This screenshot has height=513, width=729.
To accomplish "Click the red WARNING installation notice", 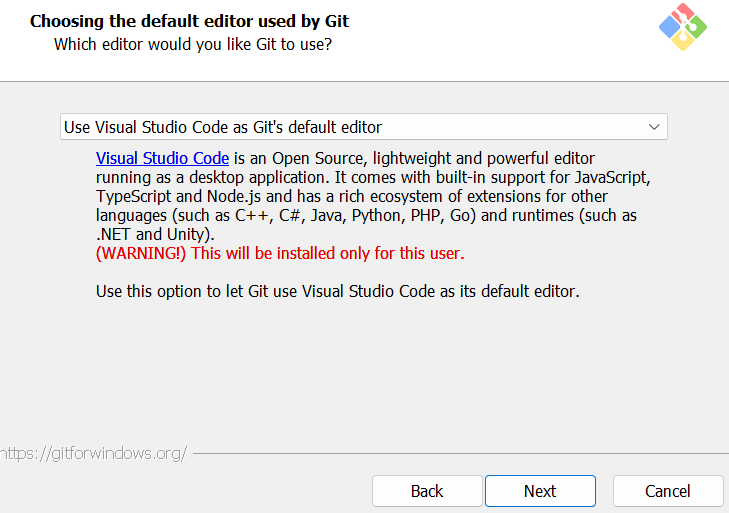I will pyautogui.click(x=280, y=253).
